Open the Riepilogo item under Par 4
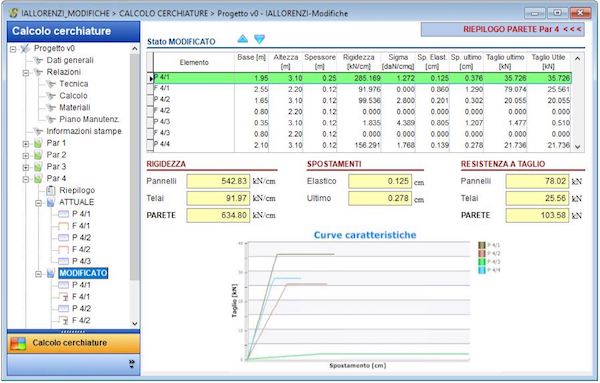600x383 pixels. click(77, 191)
